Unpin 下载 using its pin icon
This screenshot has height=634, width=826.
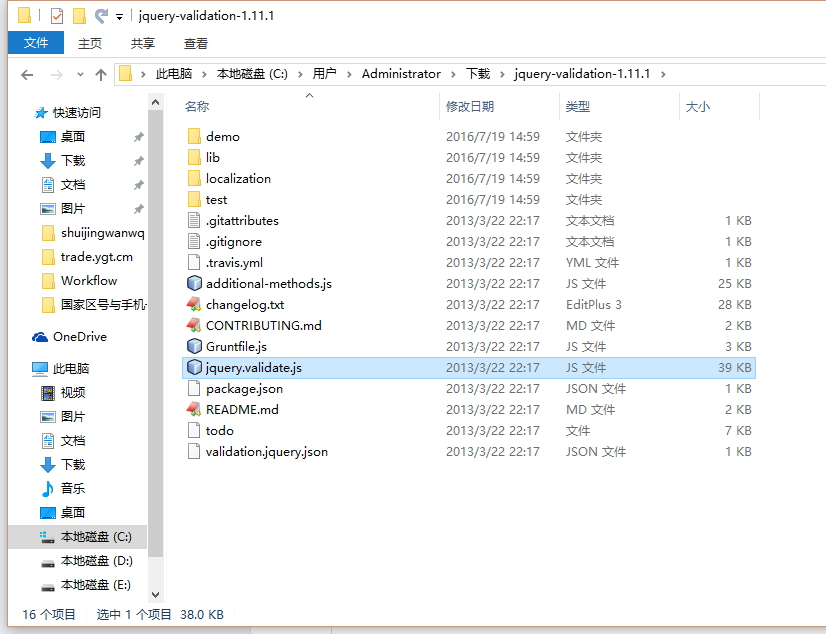[139, 161]
